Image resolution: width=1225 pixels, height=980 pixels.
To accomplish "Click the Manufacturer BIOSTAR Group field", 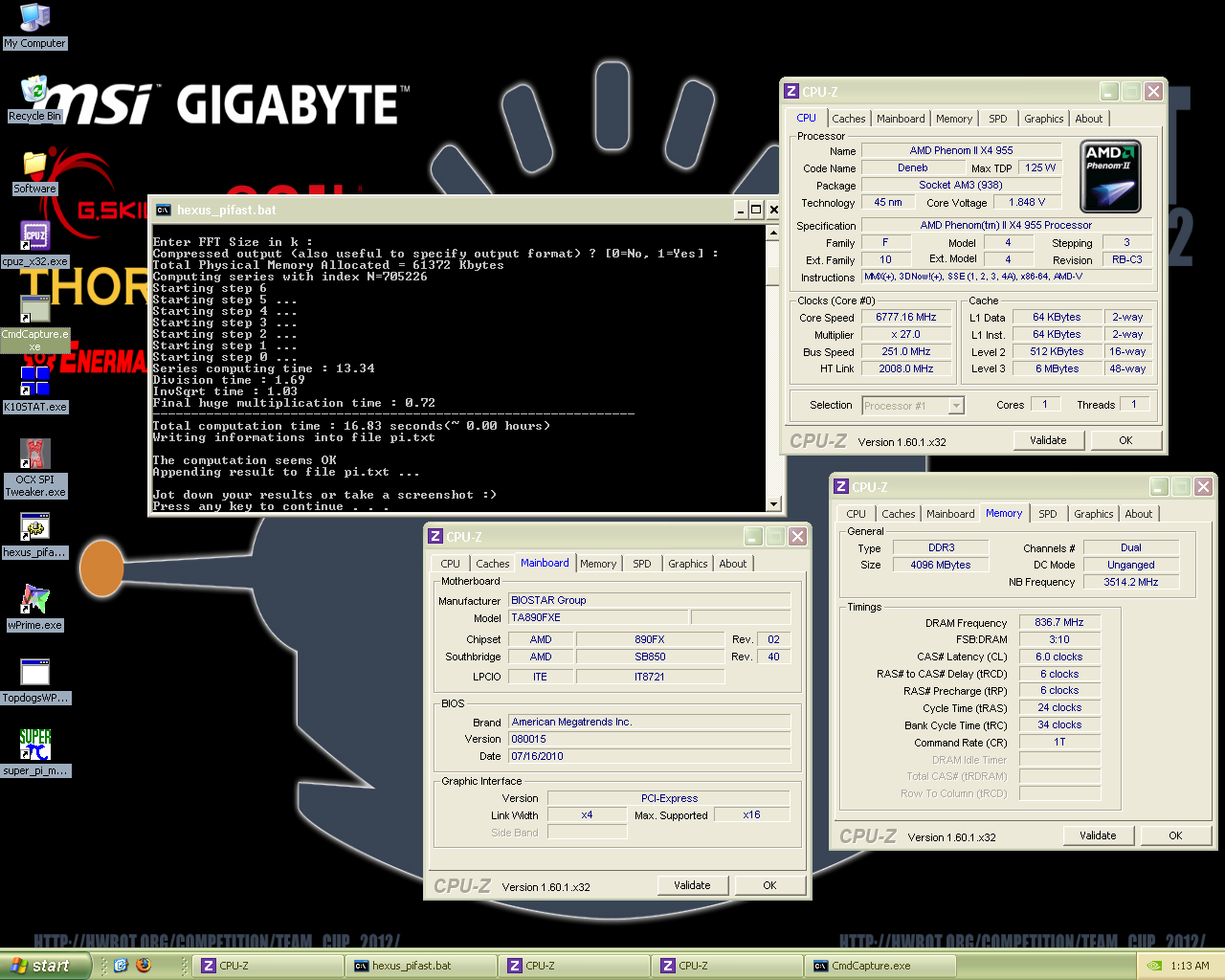I will 650,600.
